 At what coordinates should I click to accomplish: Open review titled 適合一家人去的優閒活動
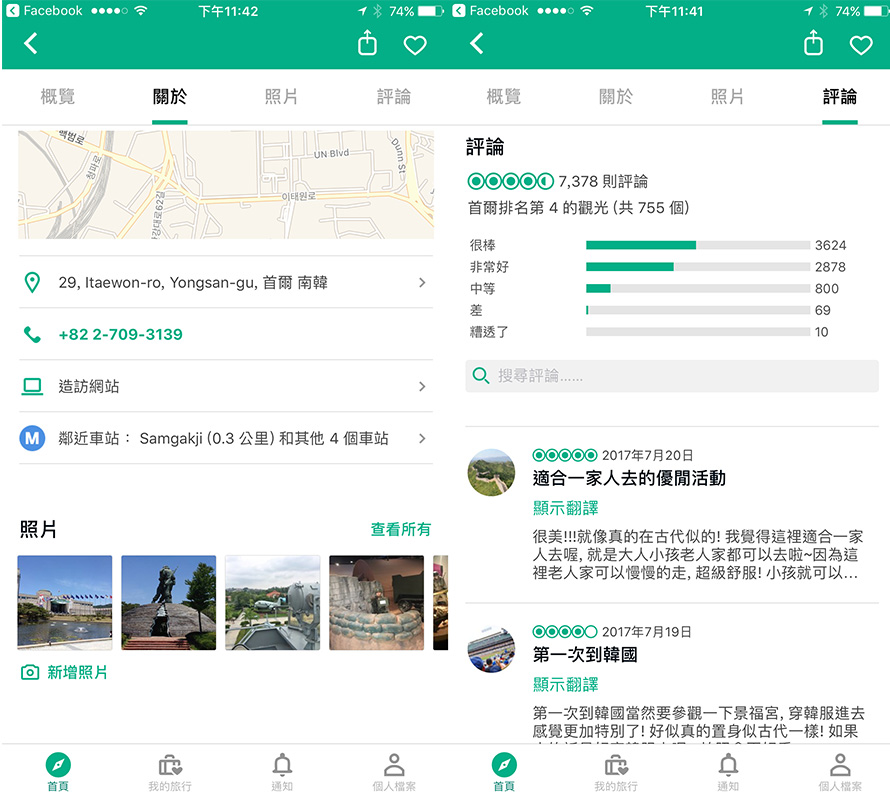[x=629, y=478]
